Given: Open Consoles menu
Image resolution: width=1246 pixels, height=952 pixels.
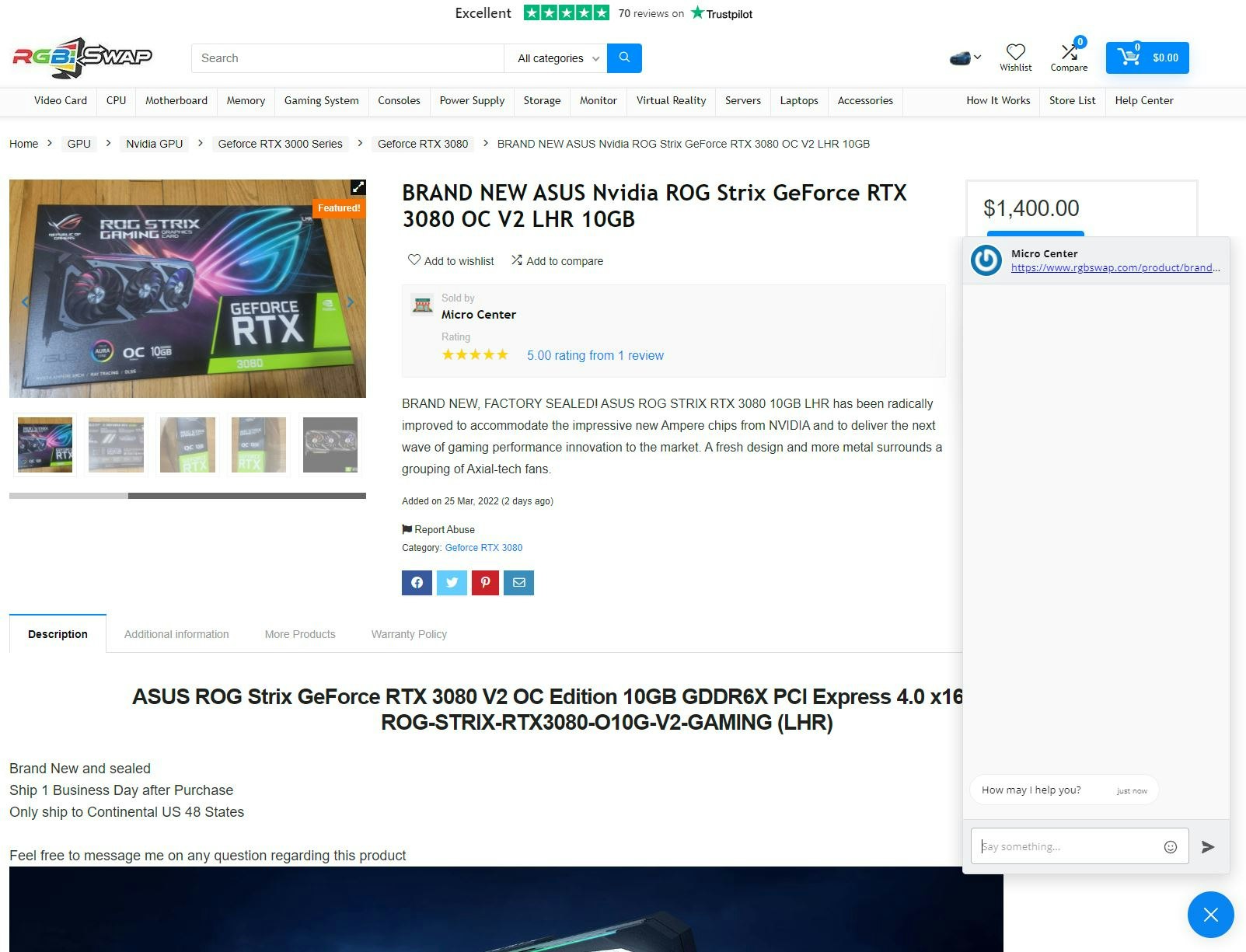Looking at the screenshot, I should tap(399, 101).
